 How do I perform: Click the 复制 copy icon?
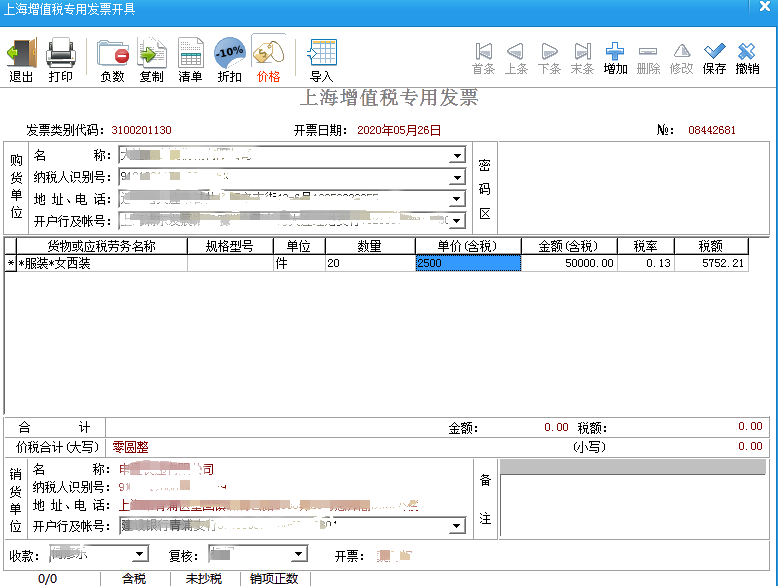[x=152, y=60]
